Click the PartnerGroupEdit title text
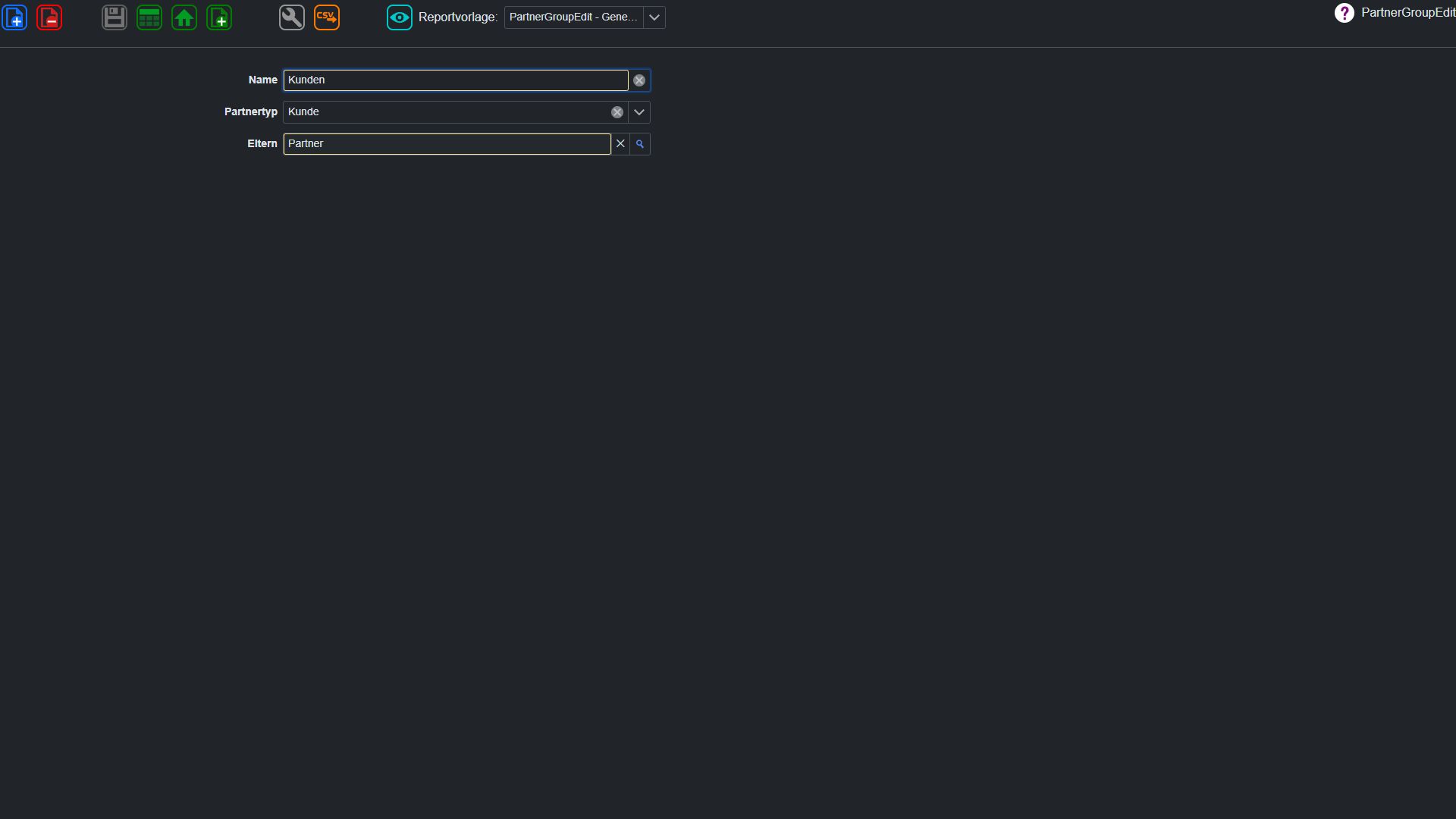The height and width of the screenshot is (819, 1456). coord(1408,13)
